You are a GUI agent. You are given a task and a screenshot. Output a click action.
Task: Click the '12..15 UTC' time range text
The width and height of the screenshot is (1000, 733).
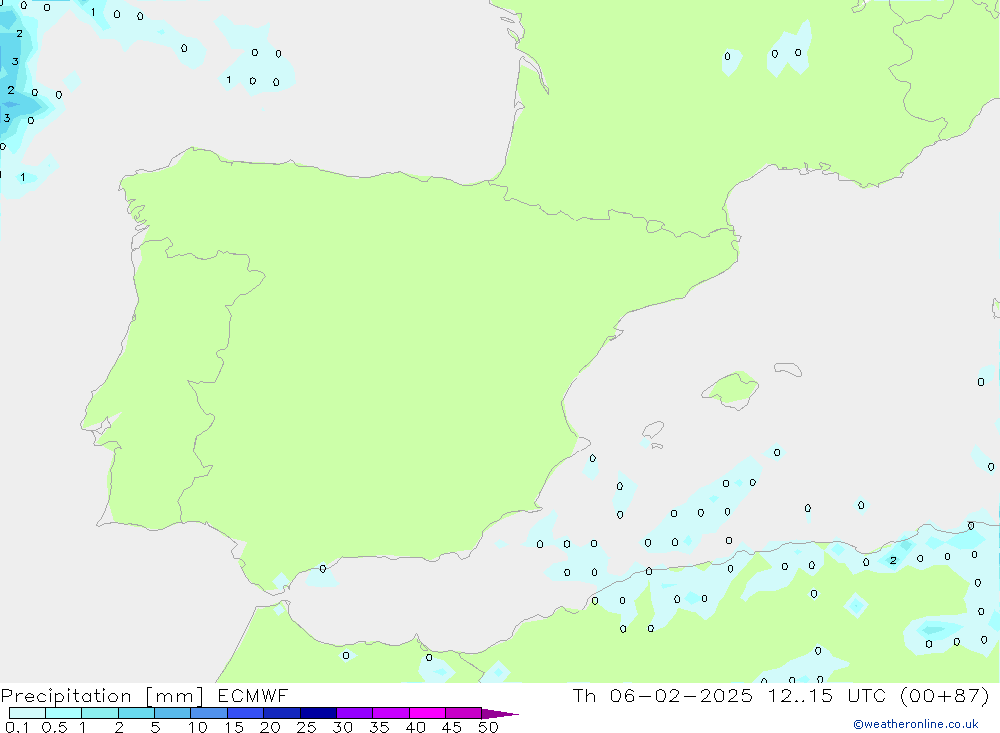[827, 695]
